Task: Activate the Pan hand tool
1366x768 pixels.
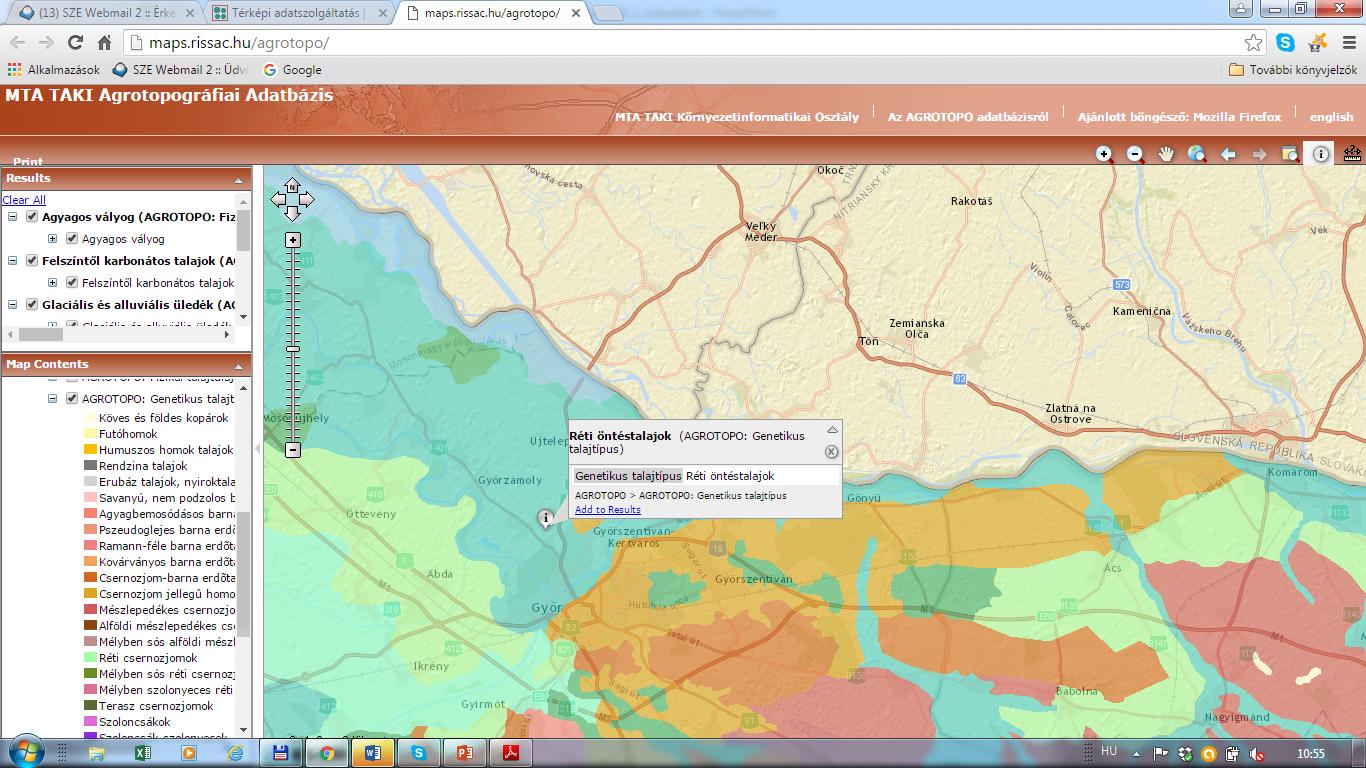Action: 1166,154
